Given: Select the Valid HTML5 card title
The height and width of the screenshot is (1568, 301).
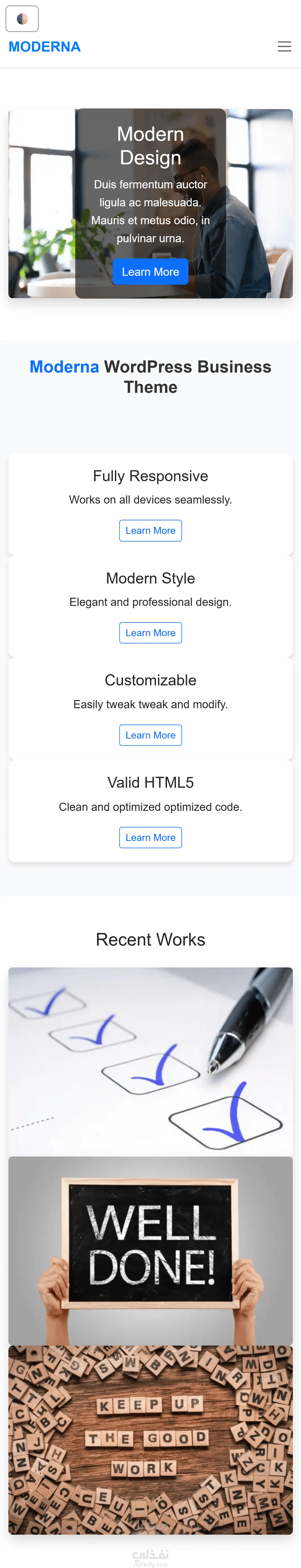Looking at the screenshot, I should [x=150, y=783].
